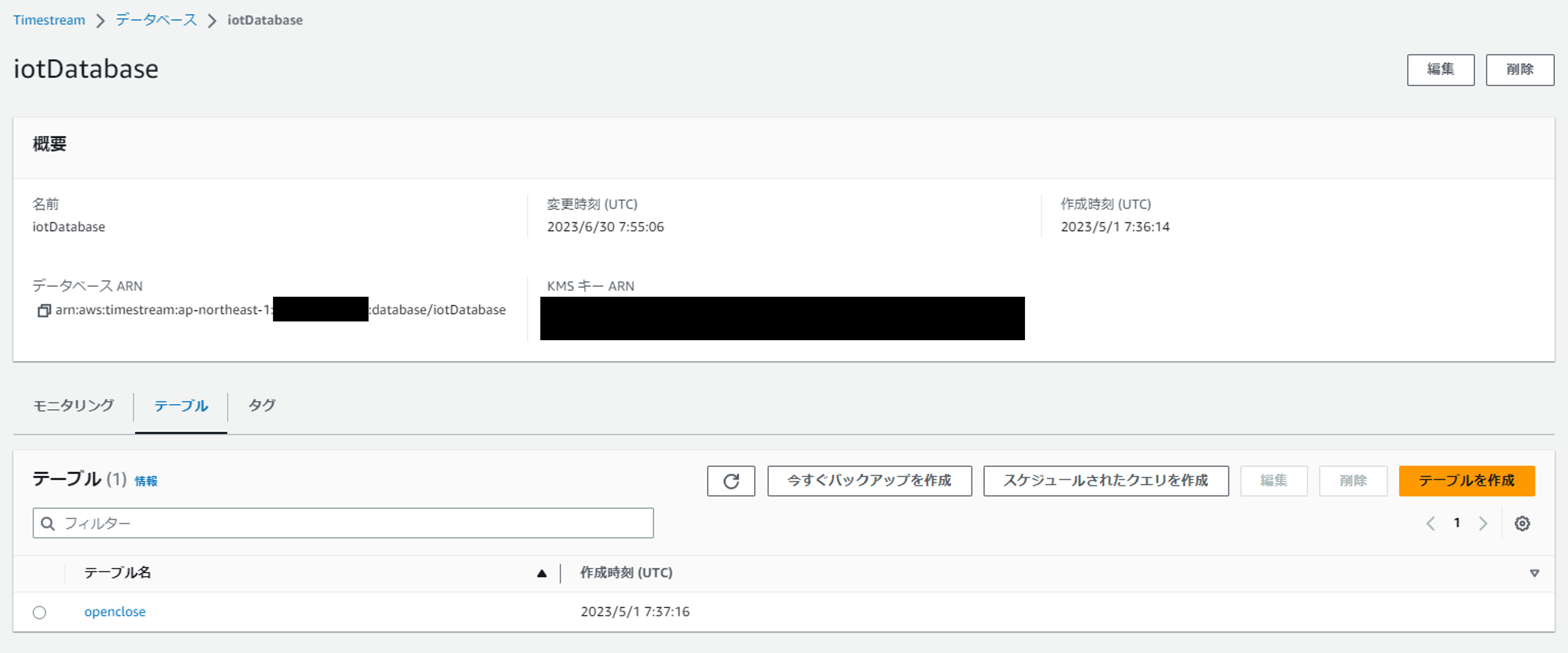Open the openclose table link

114,612
